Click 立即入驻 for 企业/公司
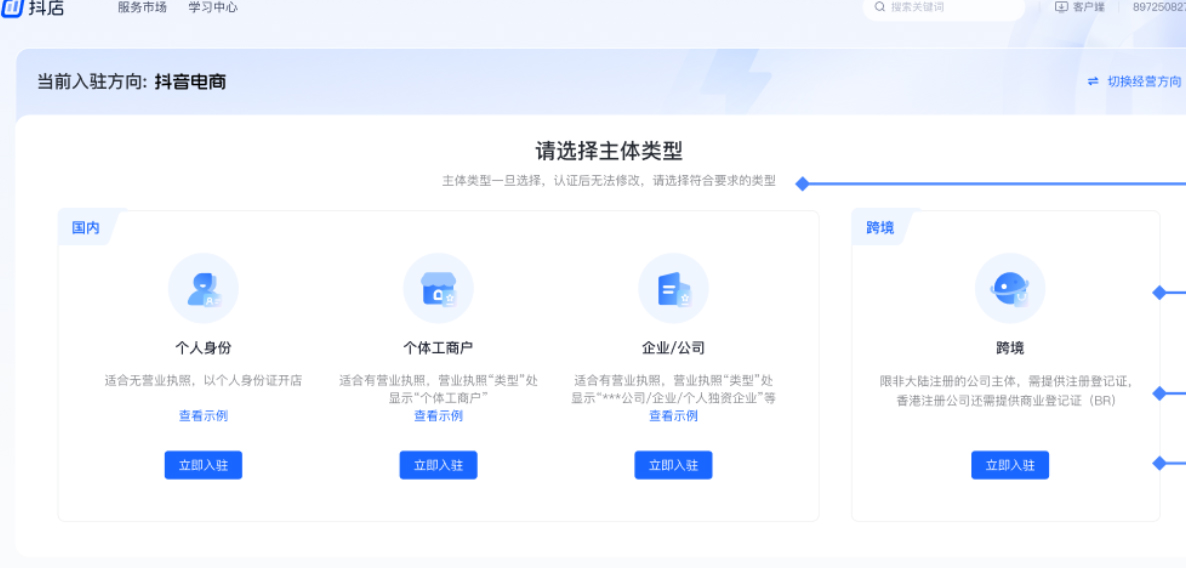 click(x=673, y=465)
